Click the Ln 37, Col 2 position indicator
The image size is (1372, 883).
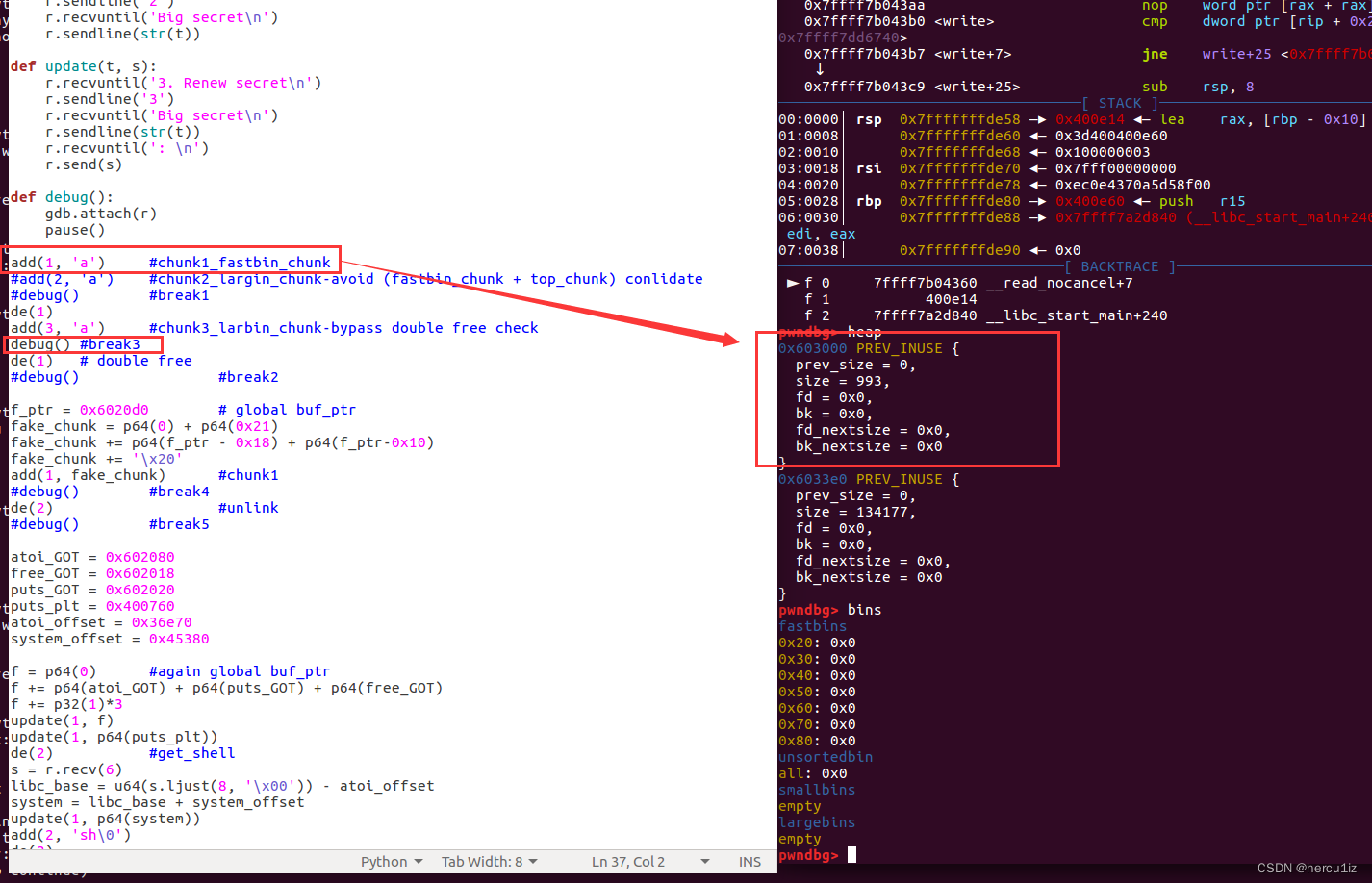point(628,862)
